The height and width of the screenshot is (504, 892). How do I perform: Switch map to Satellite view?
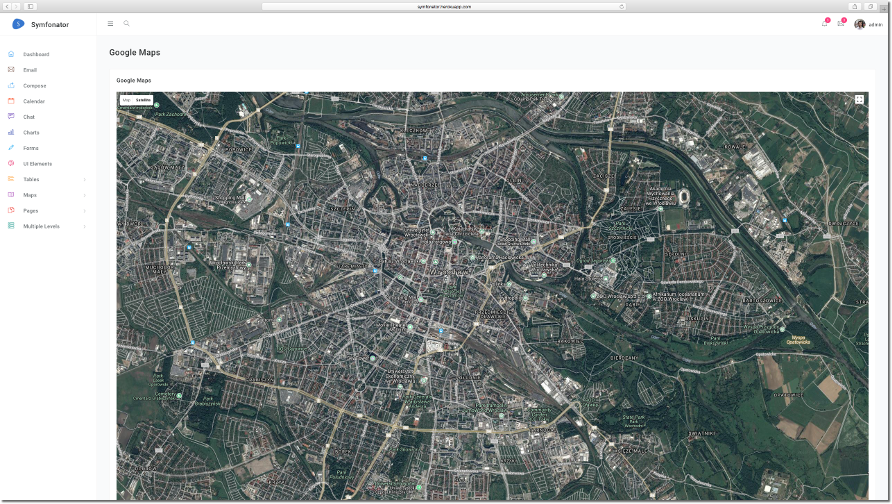tap(143, 100)
